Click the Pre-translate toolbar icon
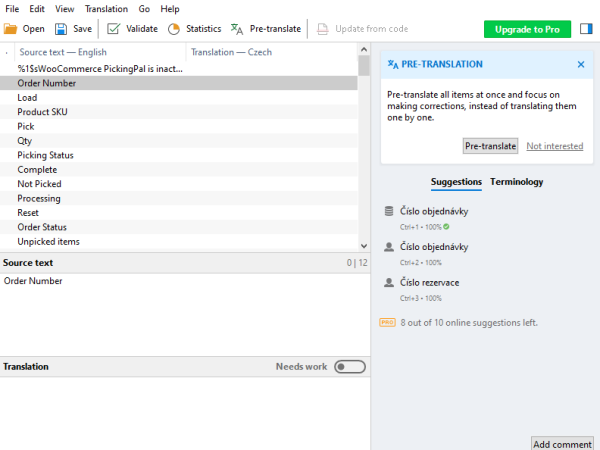The image size is (600, 450). click(237, 29)
